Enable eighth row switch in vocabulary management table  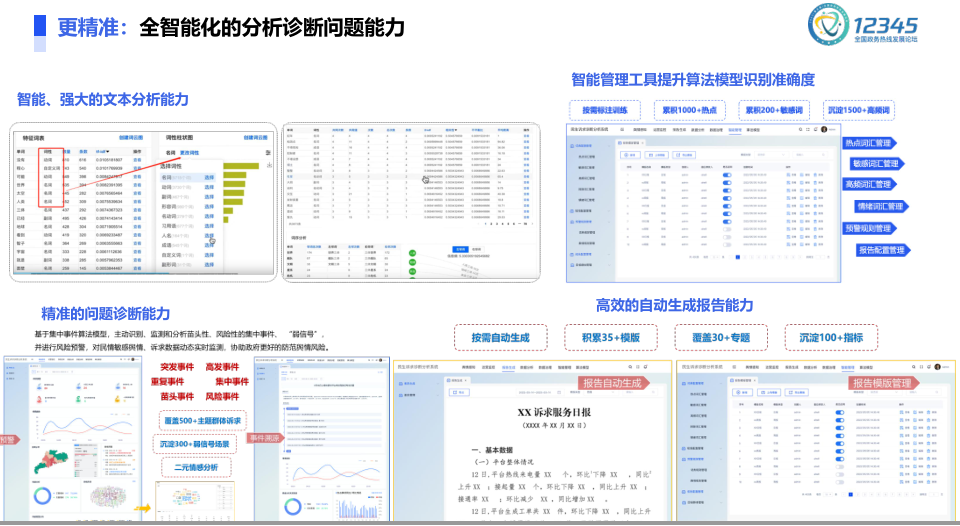click(x=727, y=229)
